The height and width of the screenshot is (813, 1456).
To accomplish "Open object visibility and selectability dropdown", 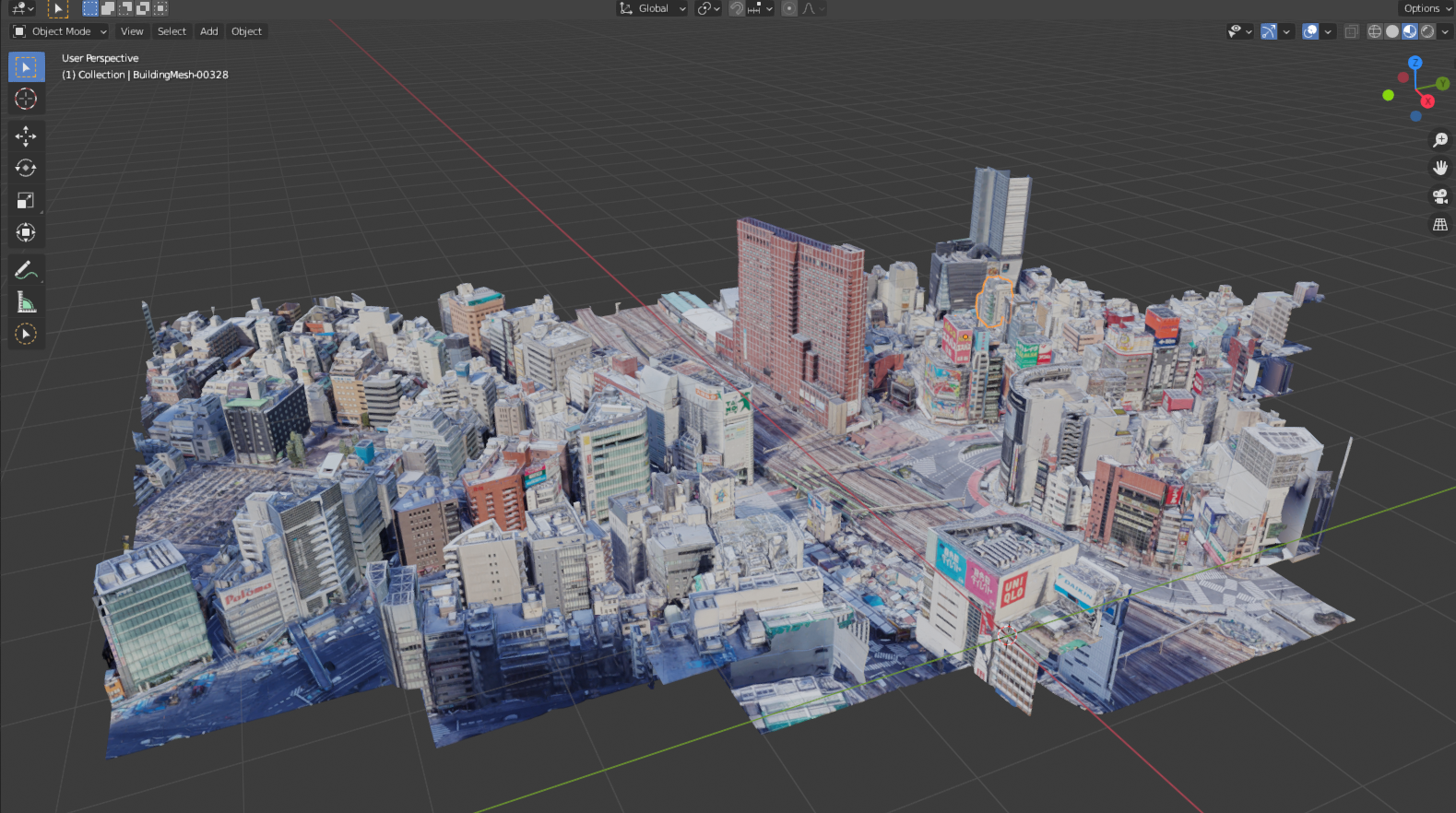I will click(1239, 31).
